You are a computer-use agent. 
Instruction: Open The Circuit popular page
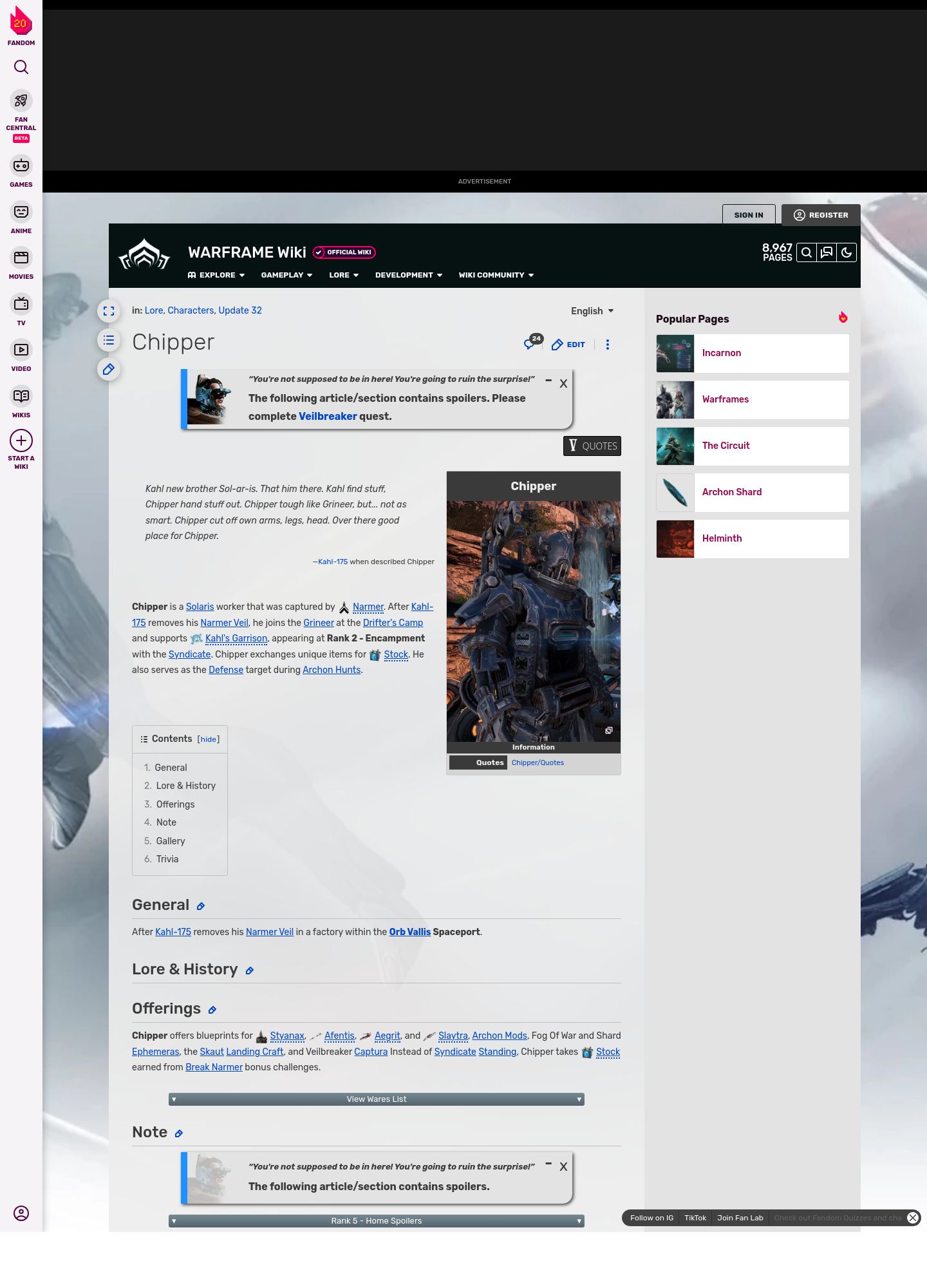(753, 446)
